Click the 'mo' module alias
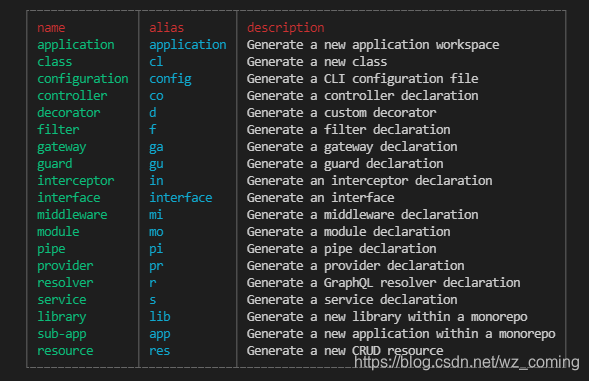 tap(156, 232)
